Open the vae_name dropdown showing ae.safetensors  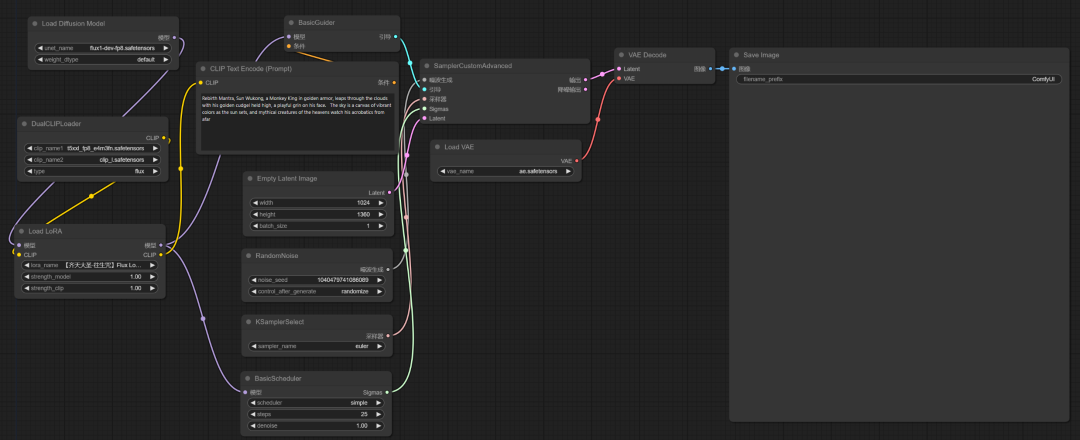click(x=506, y=171)
